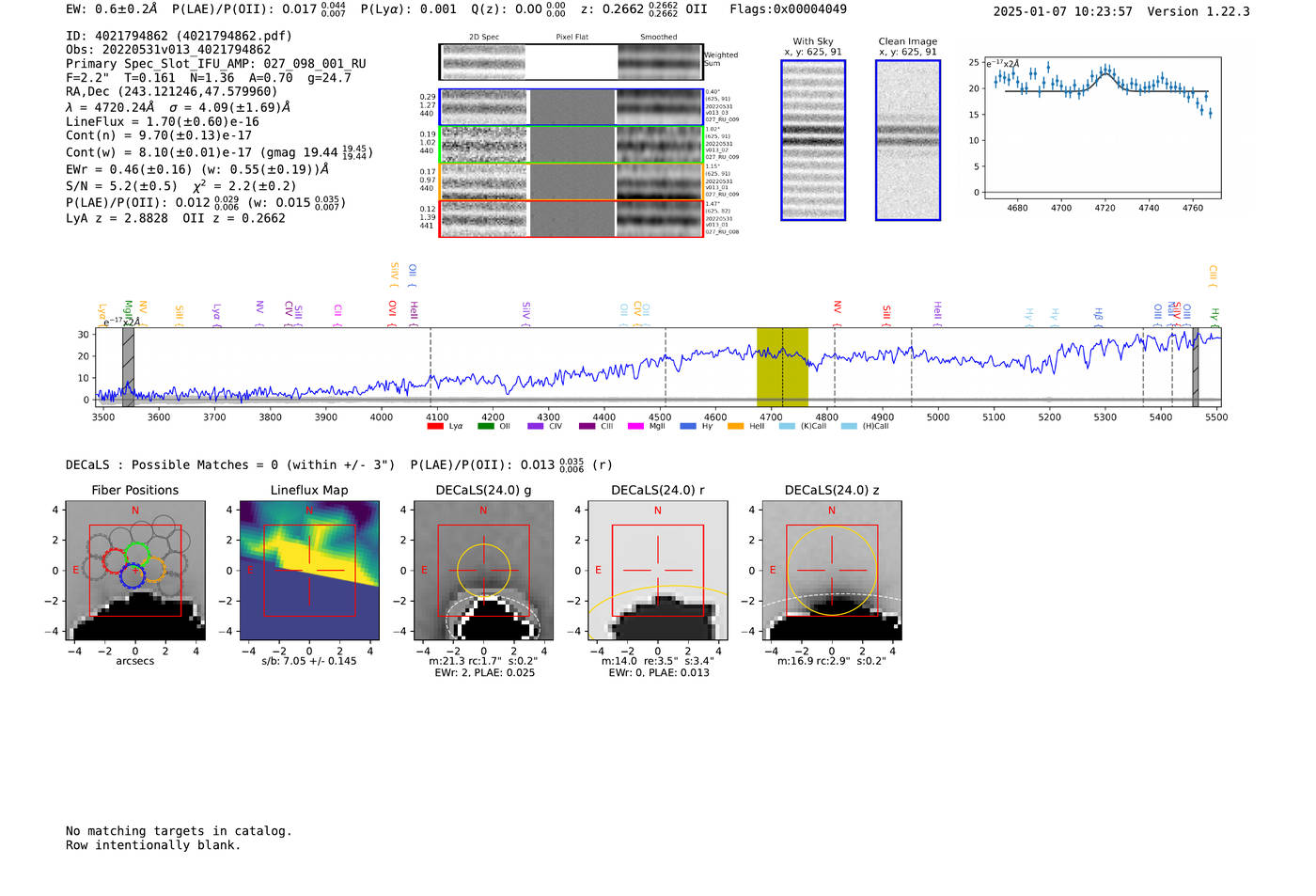Select the blue Hγ legend swatch
This screenshot has height=896, width=1316.
pos(688,426)
